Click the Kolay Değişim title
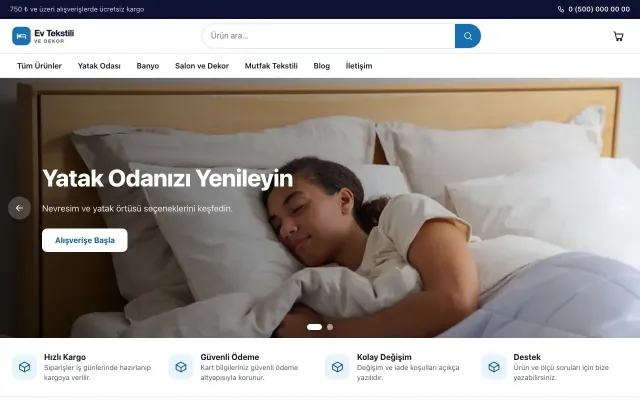 pyautogui.click(x=384, y=357)
